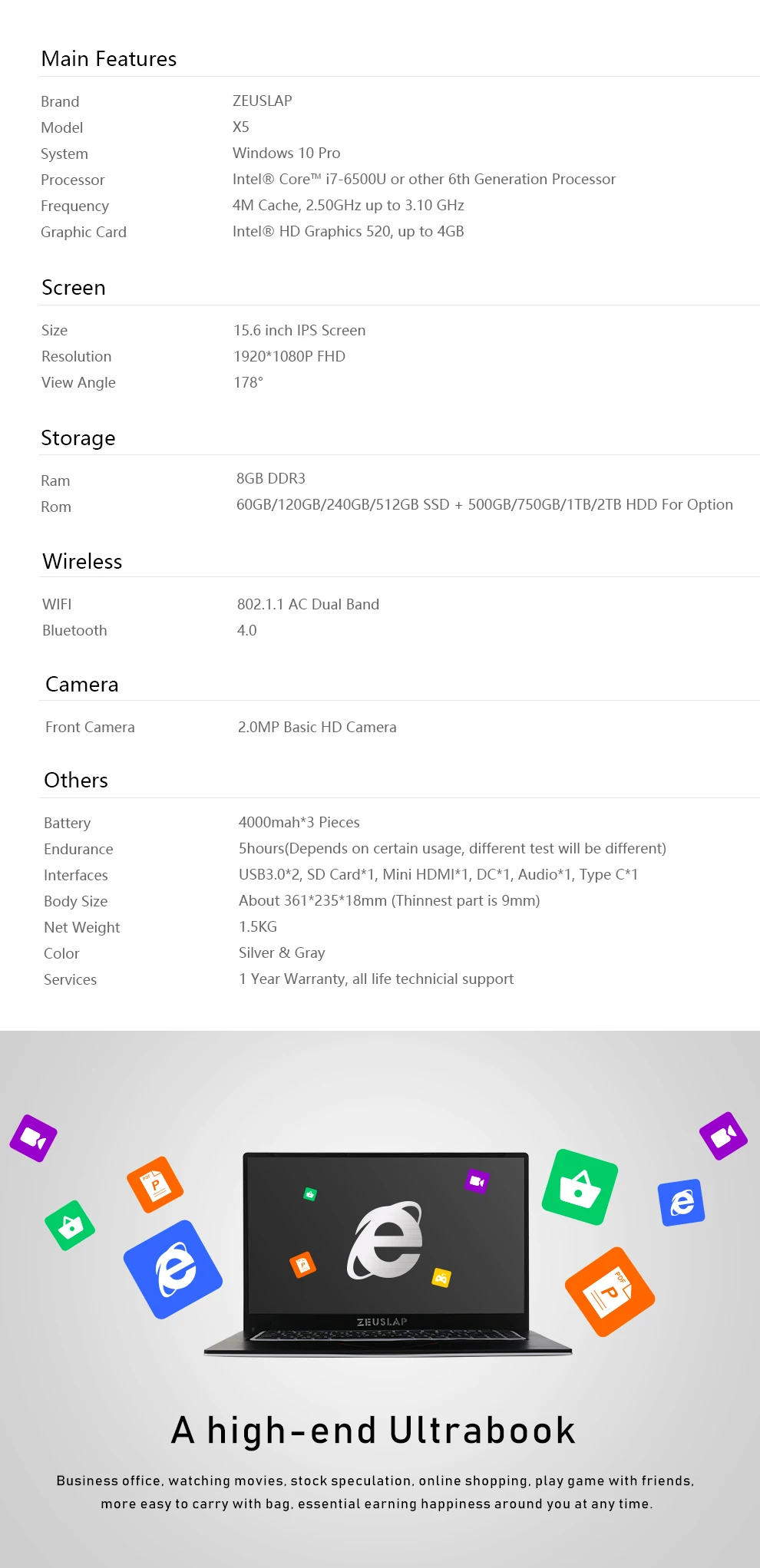Screen dimensions: 760x1568
Task: Click the silver IE logo on the laptop screen
Action: pyautogui.click(x=385, y=1240)
